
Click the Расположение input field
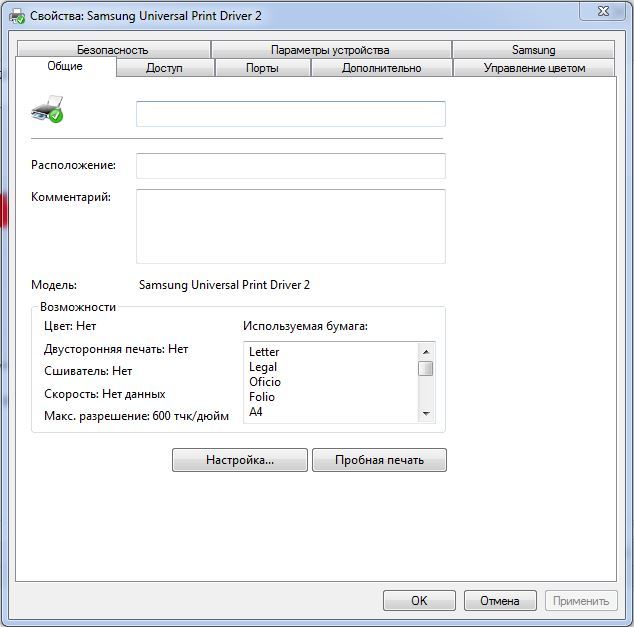(x=290, y=166)
